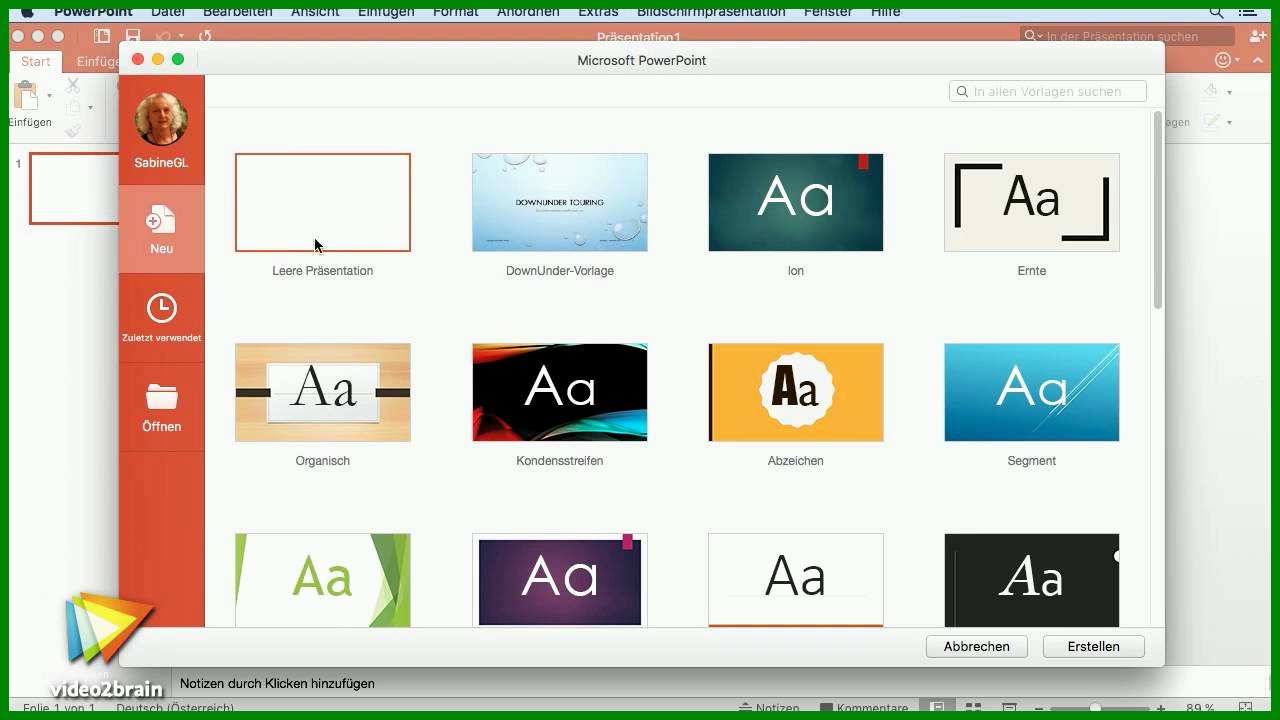The width and height of the screenshot is (1280, 720).
Task: Select the Ernte template thumbnail
Action: pyautogui.click(x=1032, y=202)
